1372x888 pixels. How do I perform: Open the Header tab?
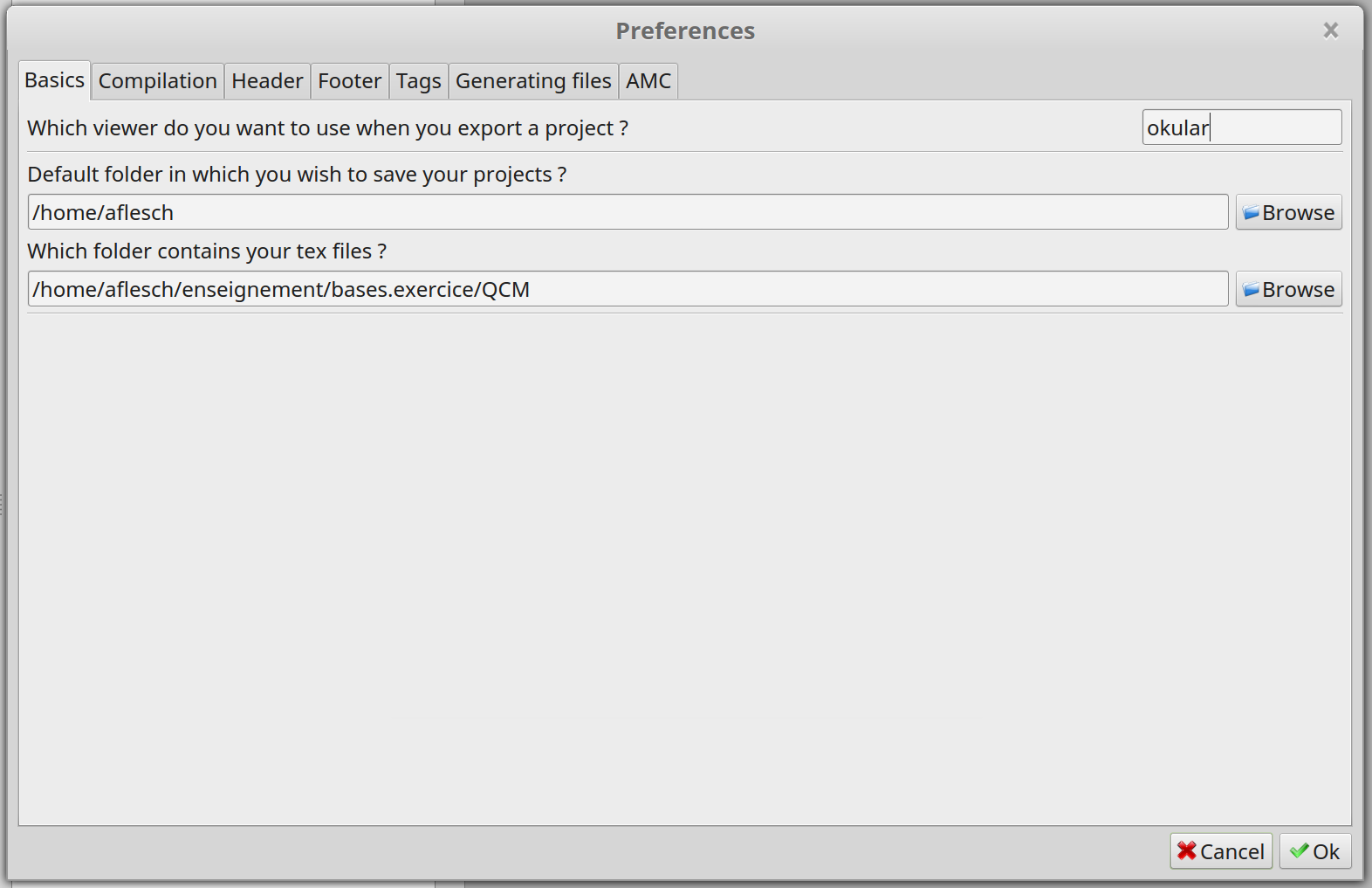click(x=267, y=81)
